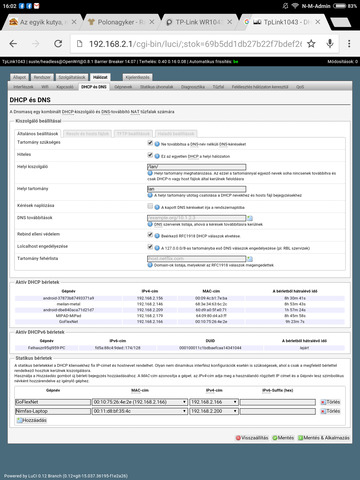Open the Diagnosztika submenu

pos(193,87)
